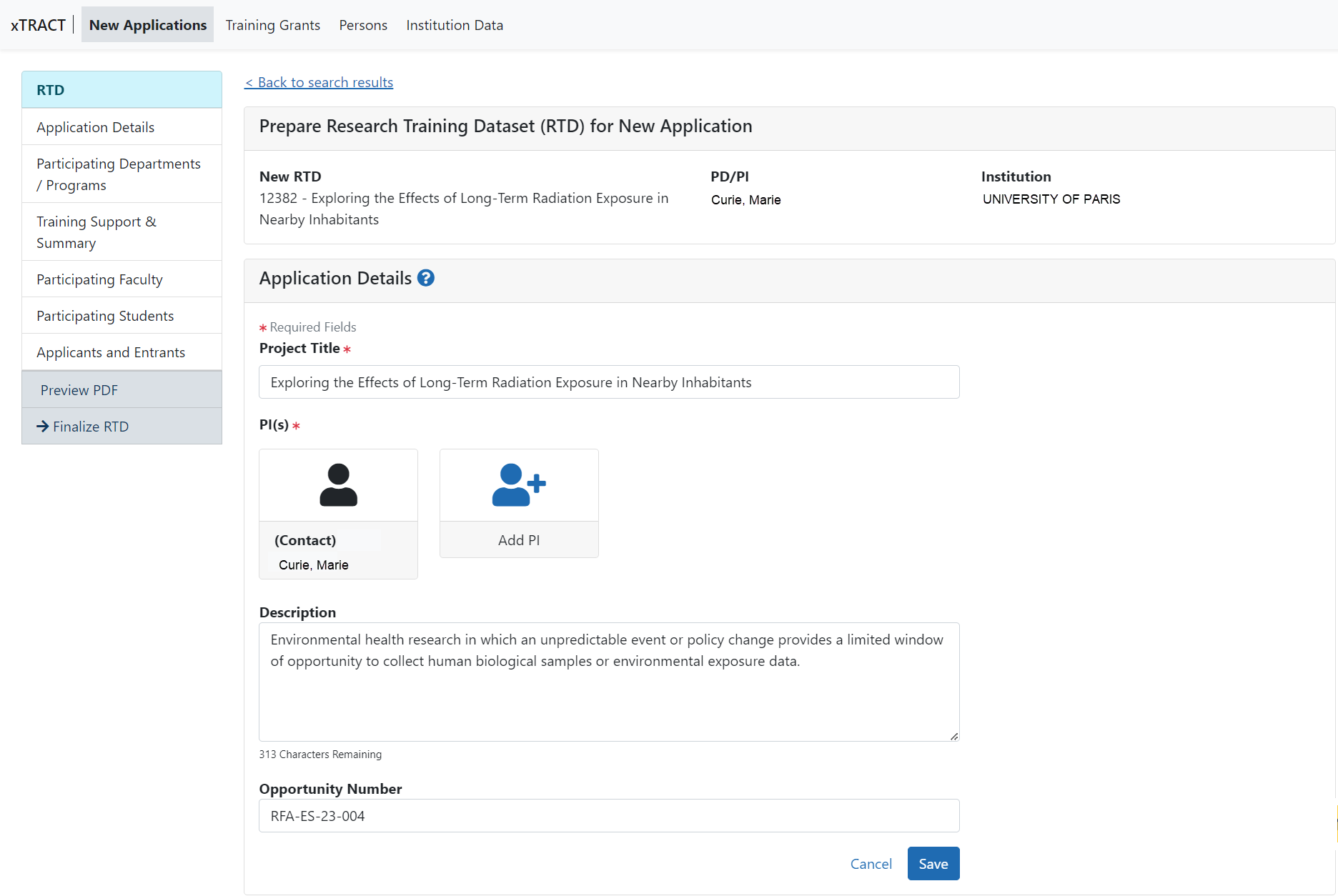Open the Persons menu item

(x=362, y=25)
